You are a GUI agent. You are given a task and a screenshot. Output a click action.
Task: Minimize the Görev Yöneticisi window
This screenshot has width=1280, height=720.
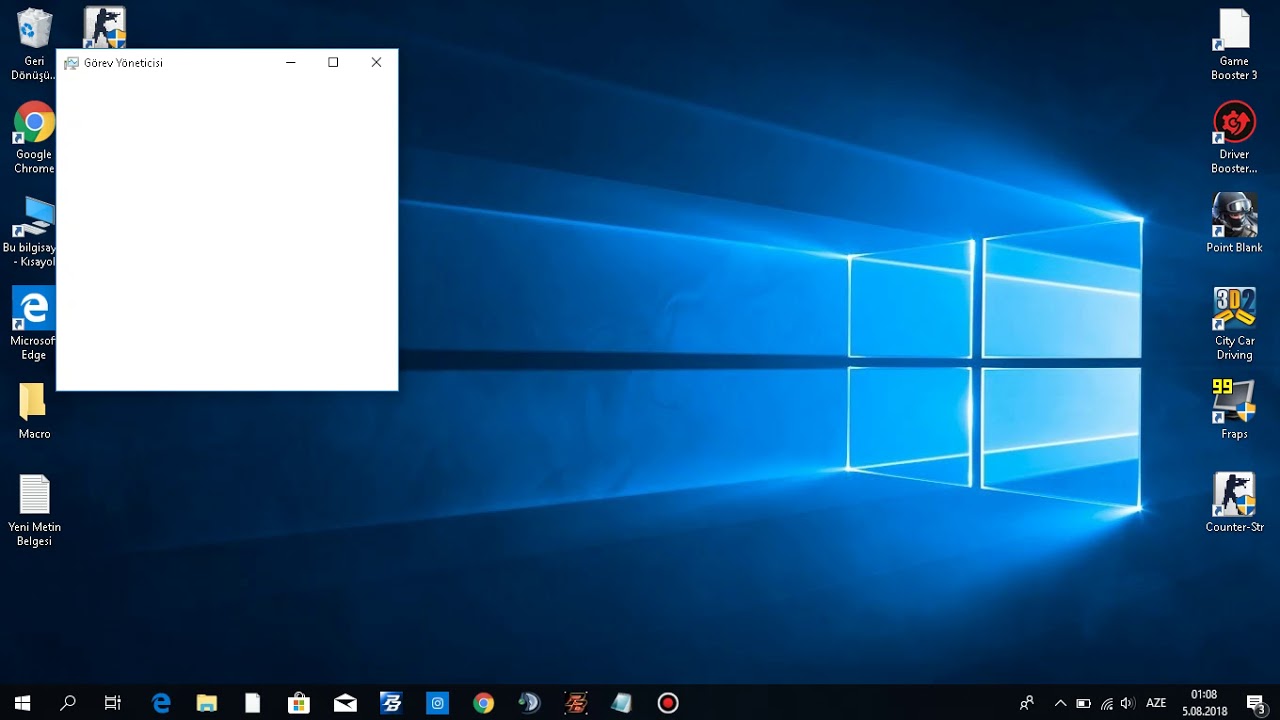(291, 62)
